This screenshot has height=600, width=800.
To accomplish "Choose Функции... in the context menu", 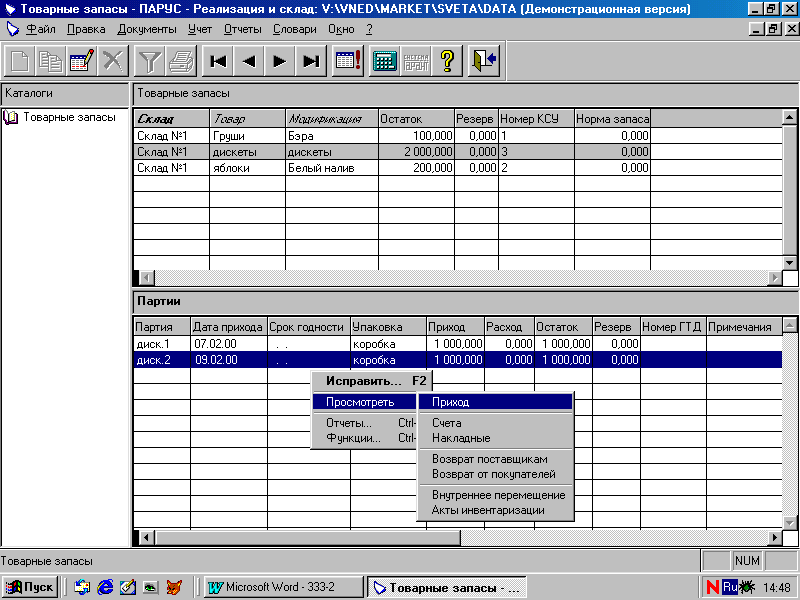I will 364,438.
